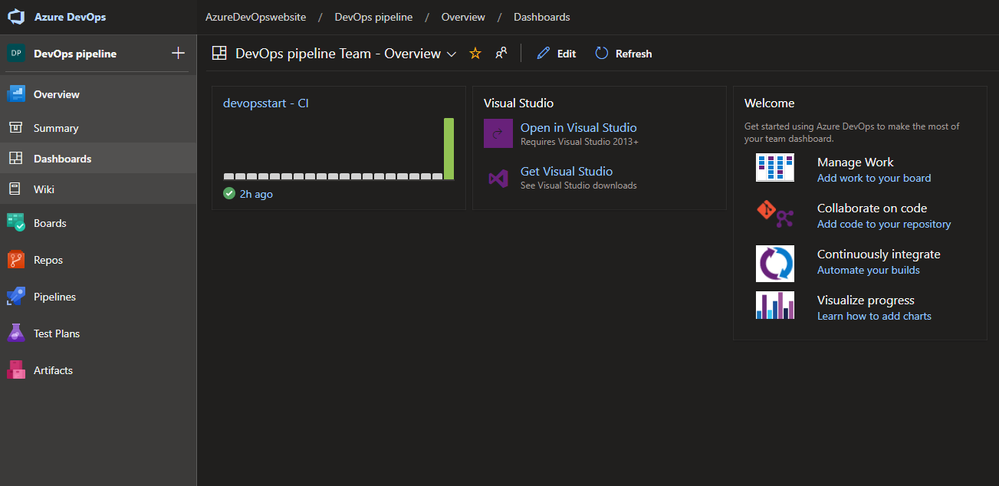
Task: Click the DP project avatar icon
Action: (16, 54)
